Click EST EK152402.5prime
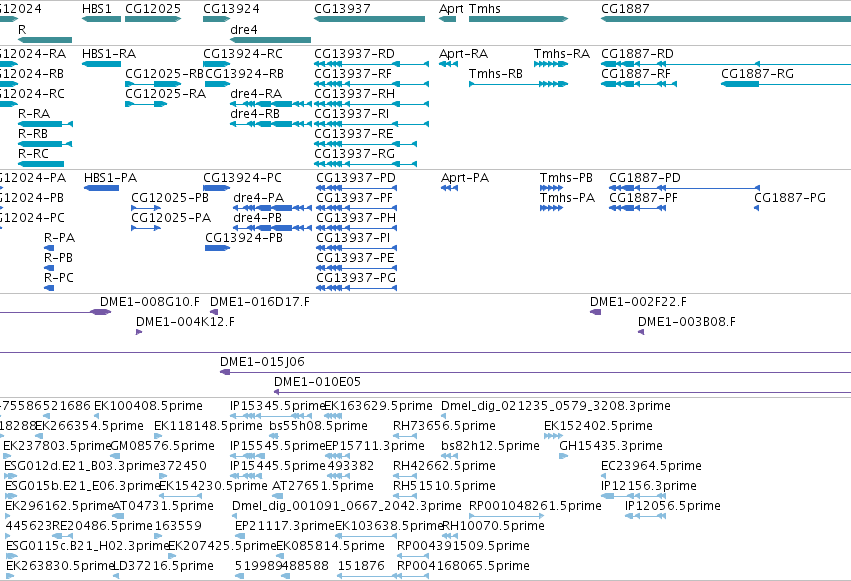 pyautogui.click(x=553, y=436)
